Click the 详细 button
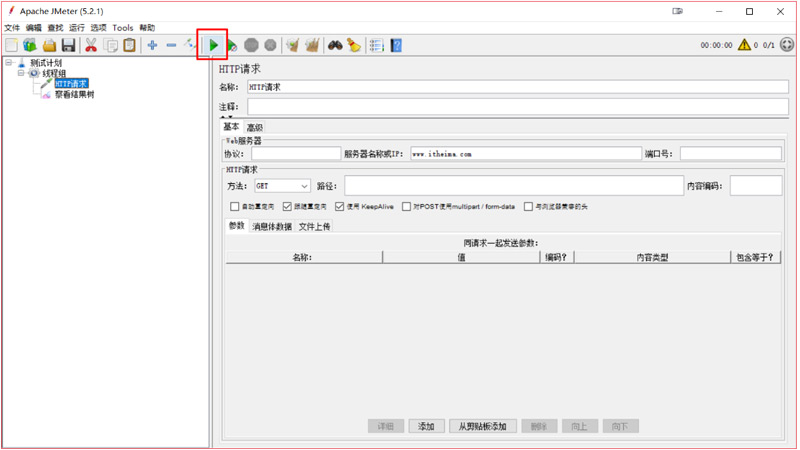 386,427
